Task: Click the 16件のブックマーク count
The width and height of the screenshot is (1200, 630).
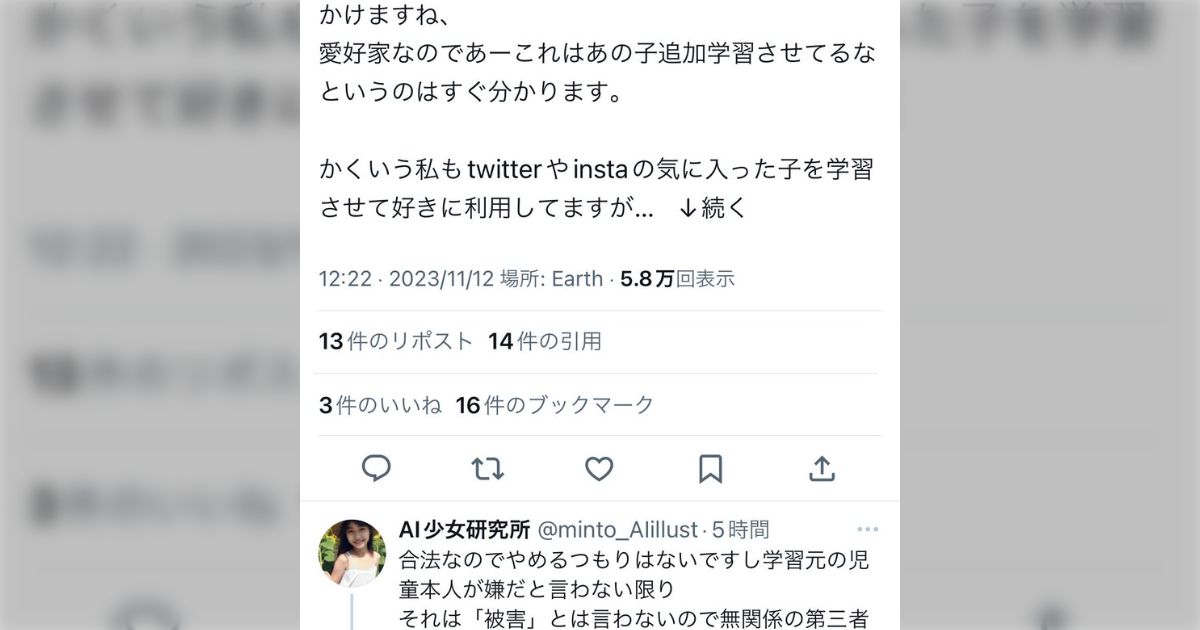Action: point(555,405)
